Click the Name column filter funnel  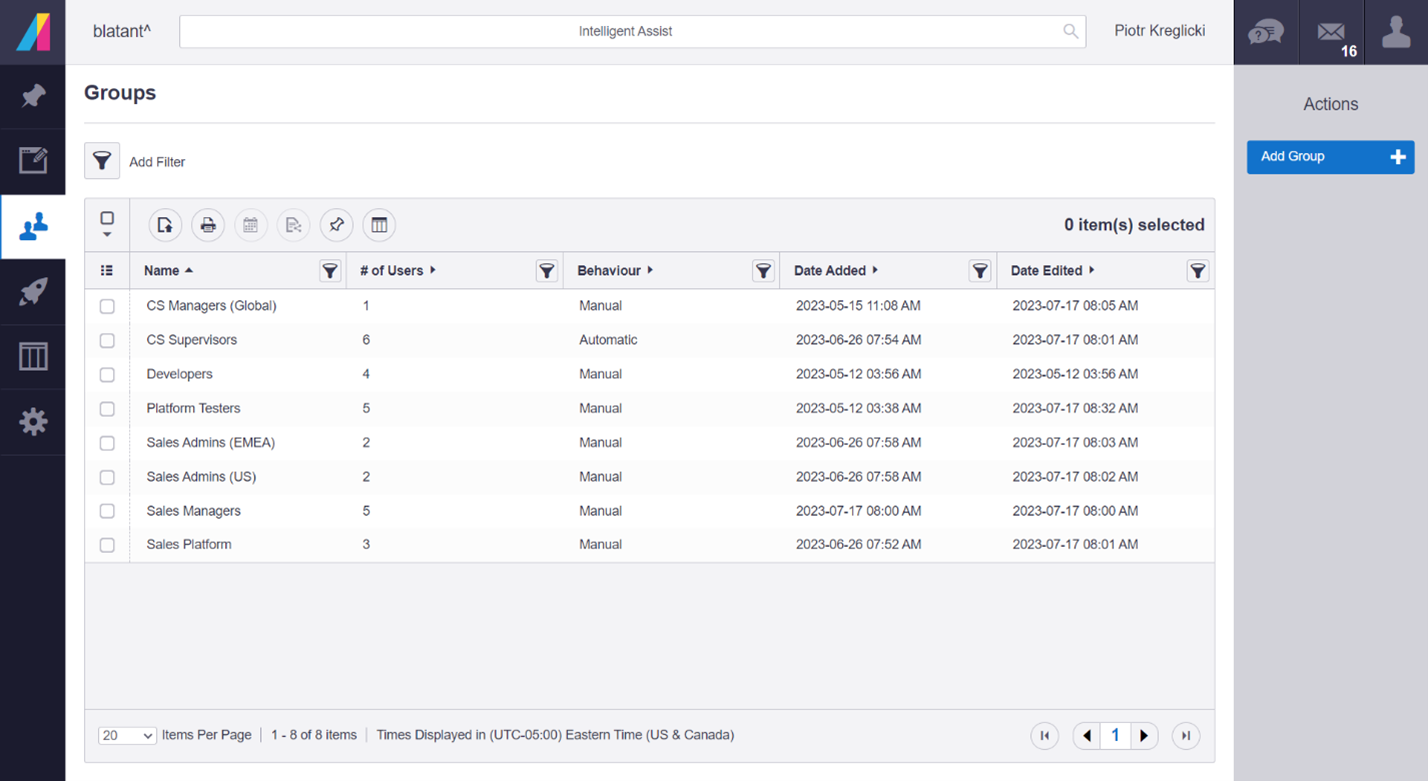(330, 270)
